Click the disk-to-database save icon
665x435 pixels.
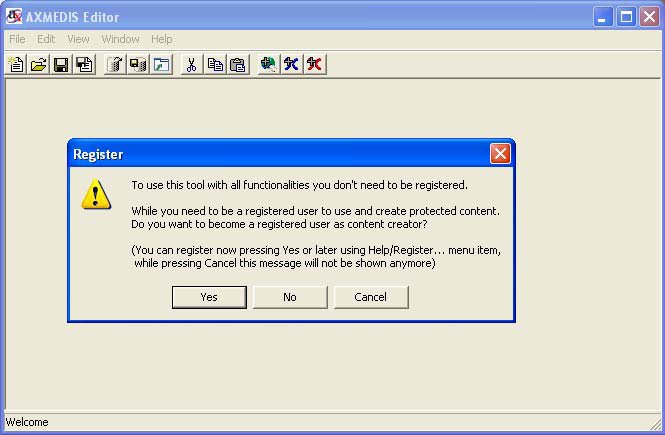pyautogui.click(x=138, y=65)
